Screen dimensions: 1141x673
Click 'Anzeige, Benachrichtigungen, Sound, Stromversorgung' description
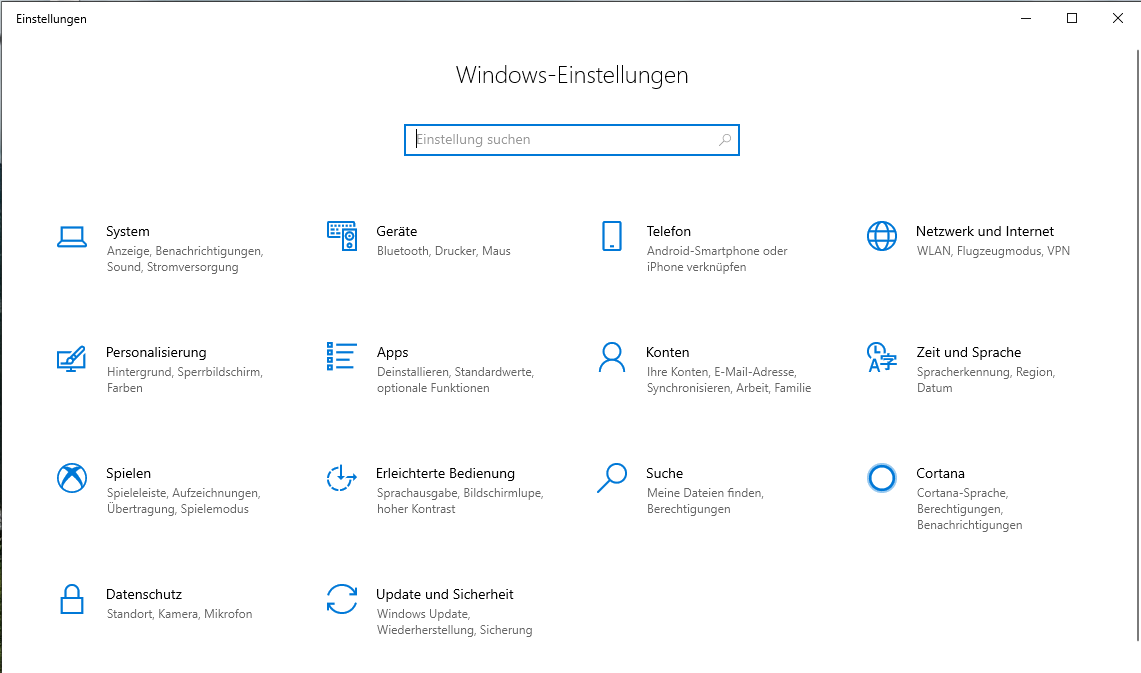click(x=185, y=259)
